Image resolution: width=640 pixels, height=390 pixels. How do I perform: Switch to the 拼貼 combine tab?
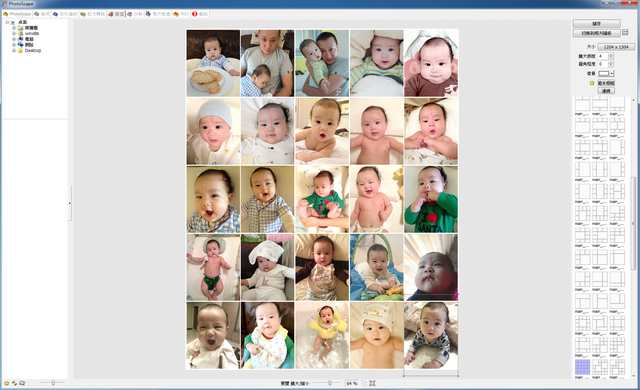point(135,14)
